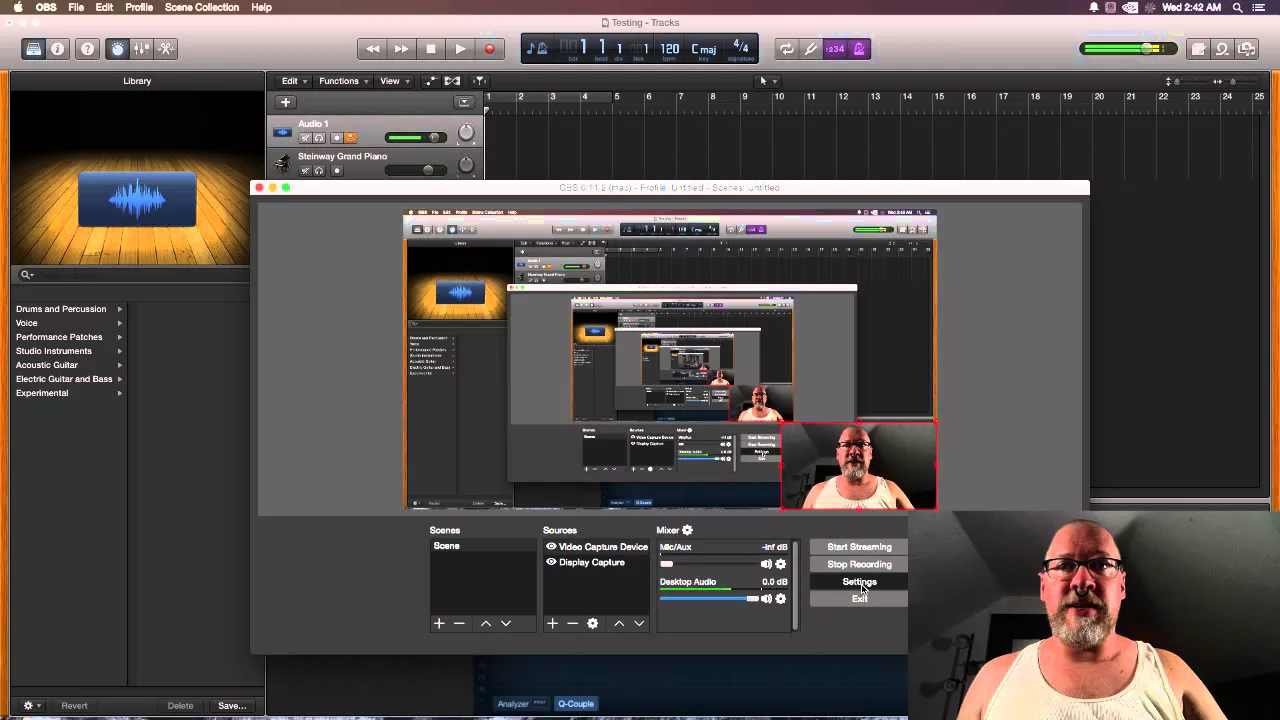Click the Rewind transport button
The image size is (1280, 720).
[x=372, y=49]
